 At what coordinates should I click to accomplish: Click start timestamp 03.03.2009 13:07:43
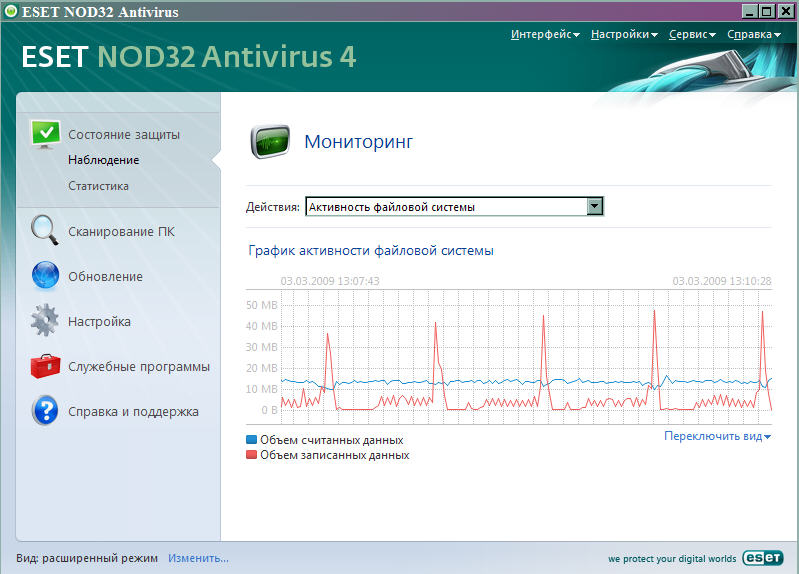330,281
